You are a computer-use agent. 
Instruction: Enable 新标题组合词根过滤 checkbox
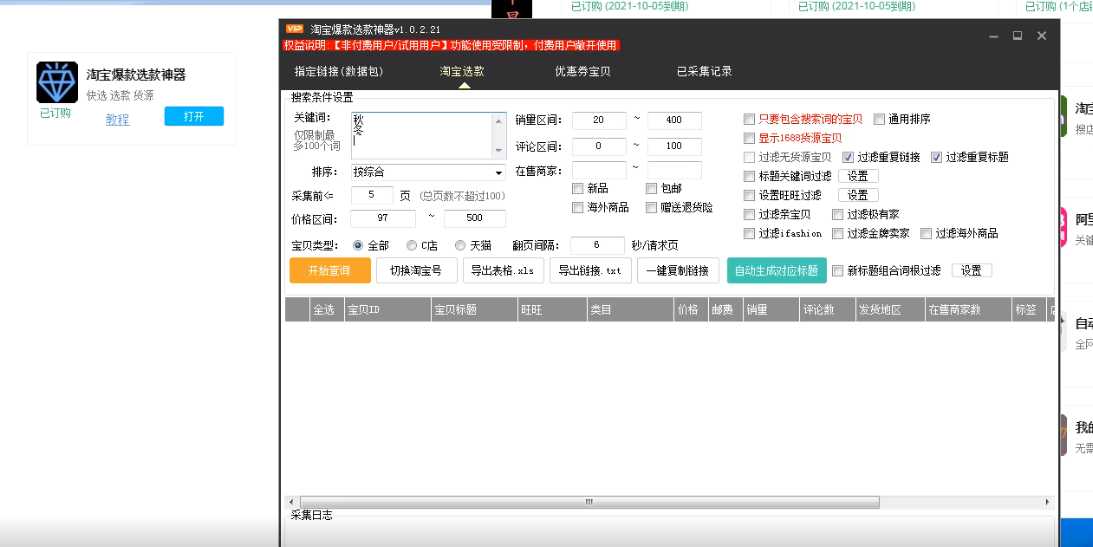pos(838,270)
